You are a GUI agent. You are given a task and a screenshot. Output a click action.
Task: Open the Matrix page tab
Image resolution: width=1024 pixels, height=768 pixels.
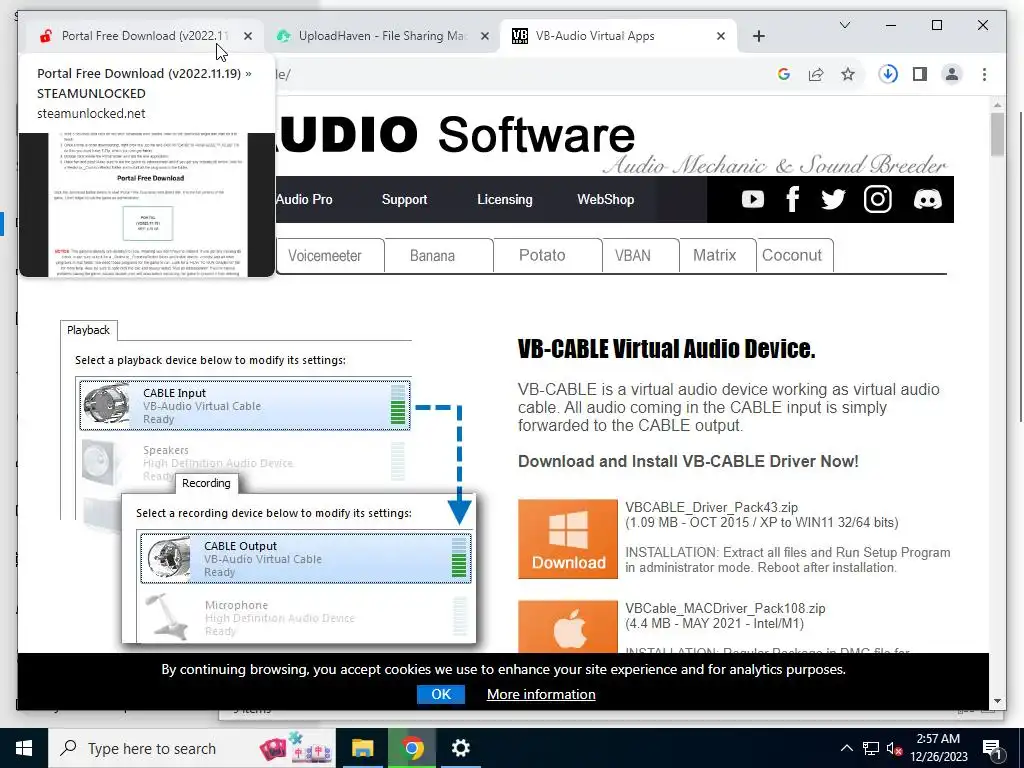pos(717,255)
